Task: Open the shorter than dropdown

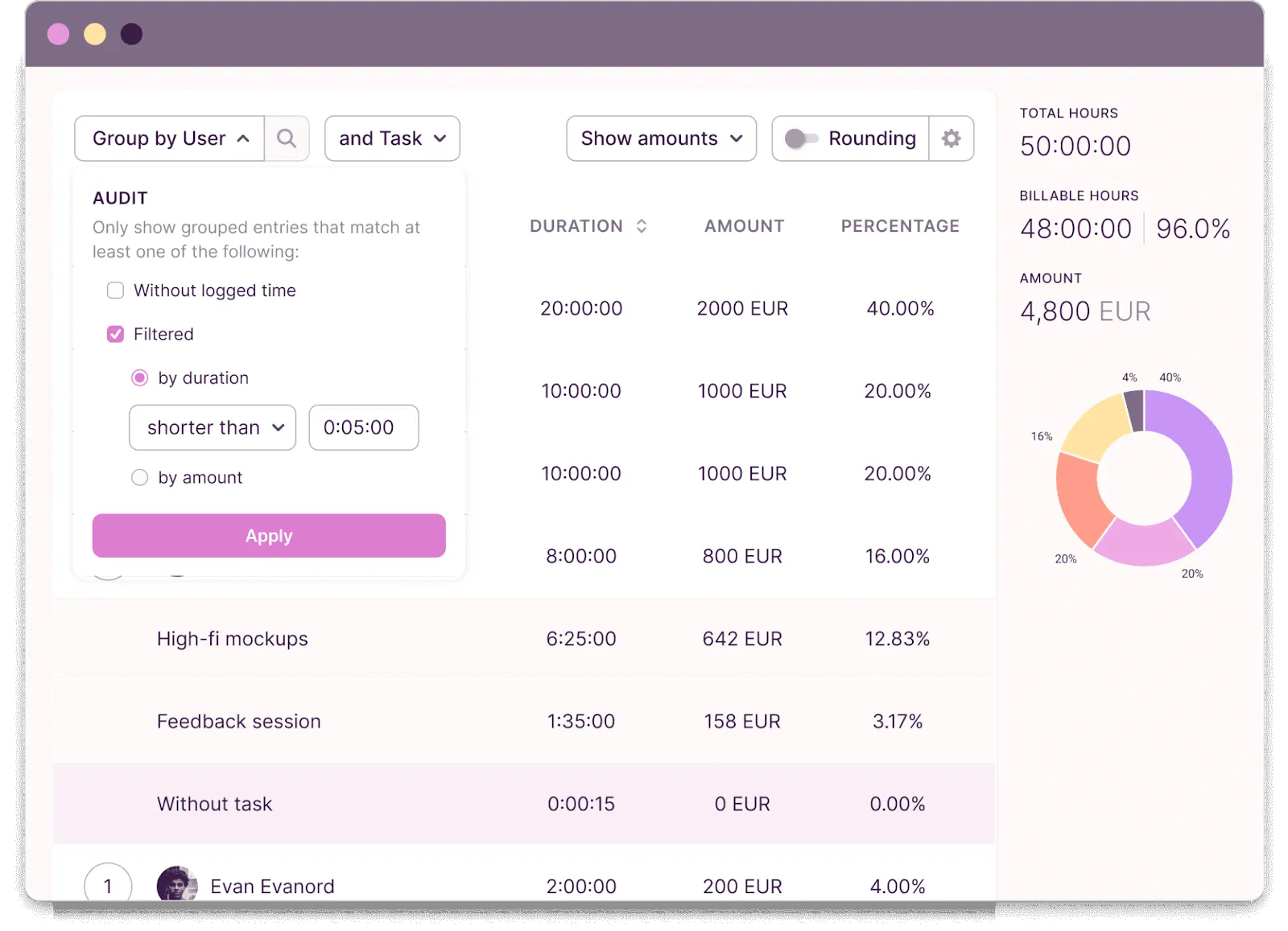Action: (x=213, y=427)
